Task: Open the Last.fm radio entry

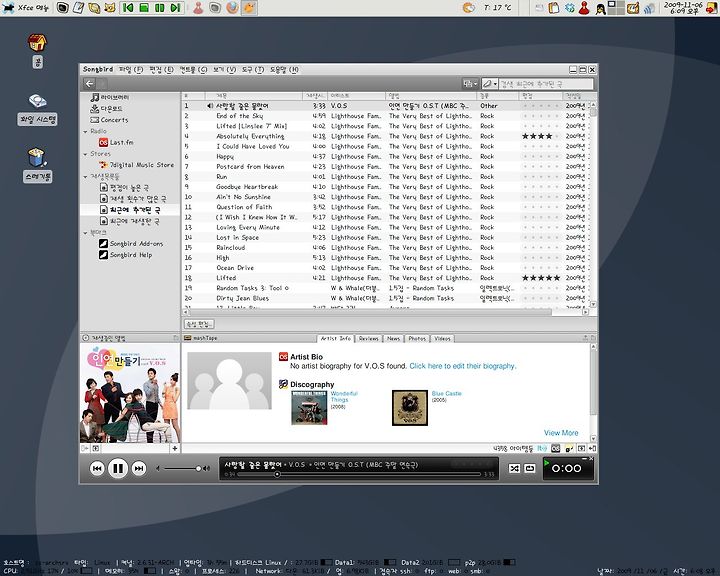Action: tap(116, 142)
